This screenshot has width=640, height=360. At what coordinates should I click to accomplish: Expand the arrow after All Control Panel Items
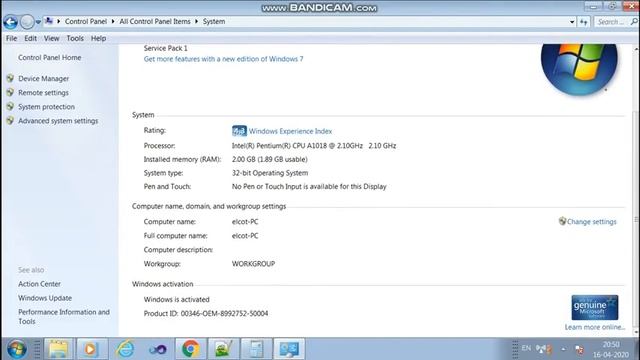pos(196,21)
